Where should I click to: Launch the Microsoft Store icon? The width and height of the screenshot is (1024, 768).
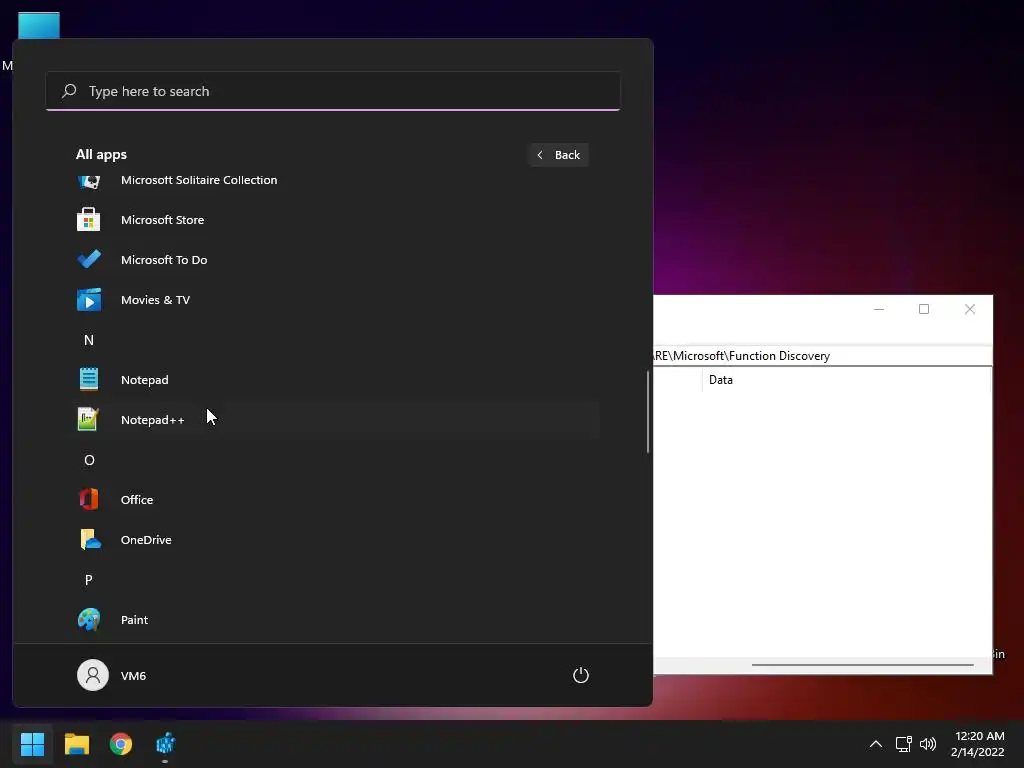[x=89, y=219]
